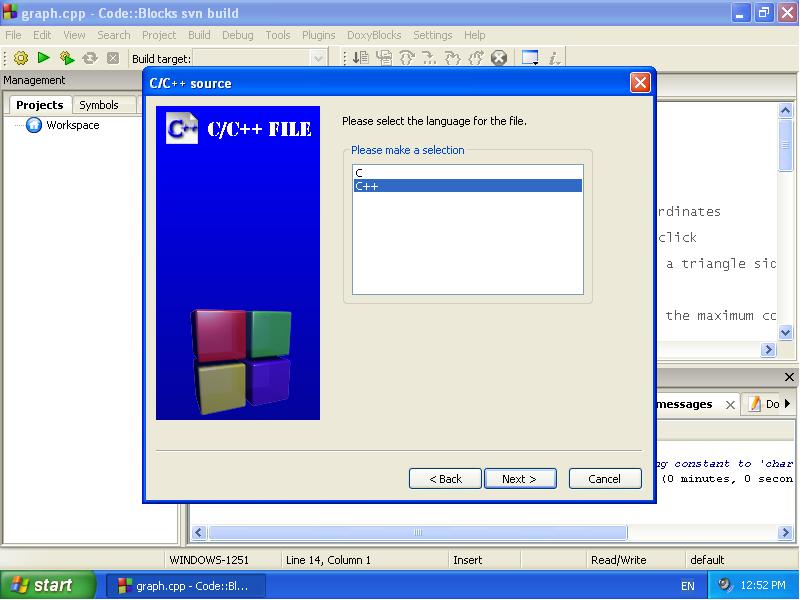The width and height of the screenshot is (800, 600).
Task: Open the DoxyBlocks menu
Action: tap(374, 35)
